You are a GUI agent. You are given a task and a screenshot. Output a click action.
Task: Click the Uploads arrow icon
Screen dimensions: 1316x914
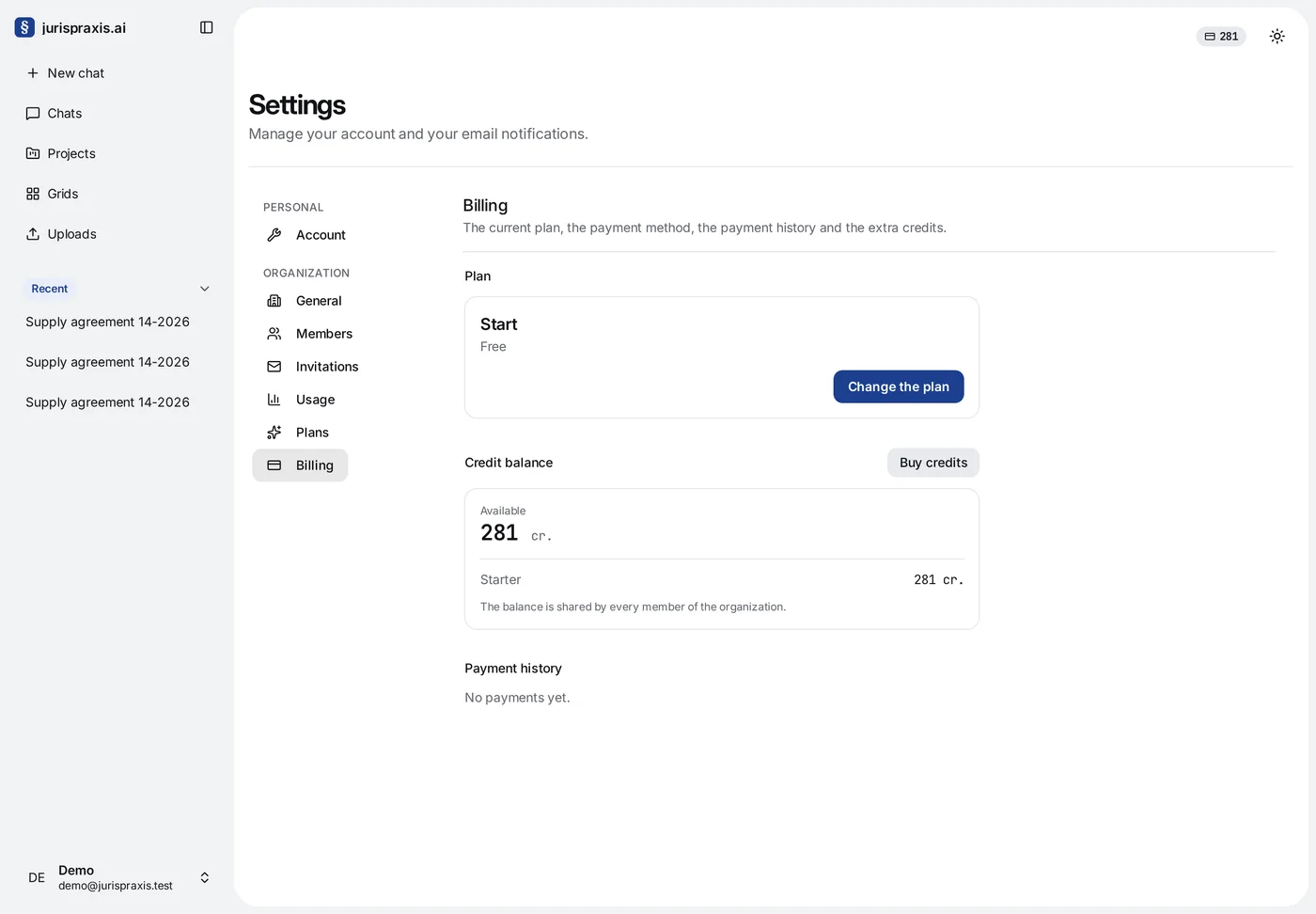point(33,234)
